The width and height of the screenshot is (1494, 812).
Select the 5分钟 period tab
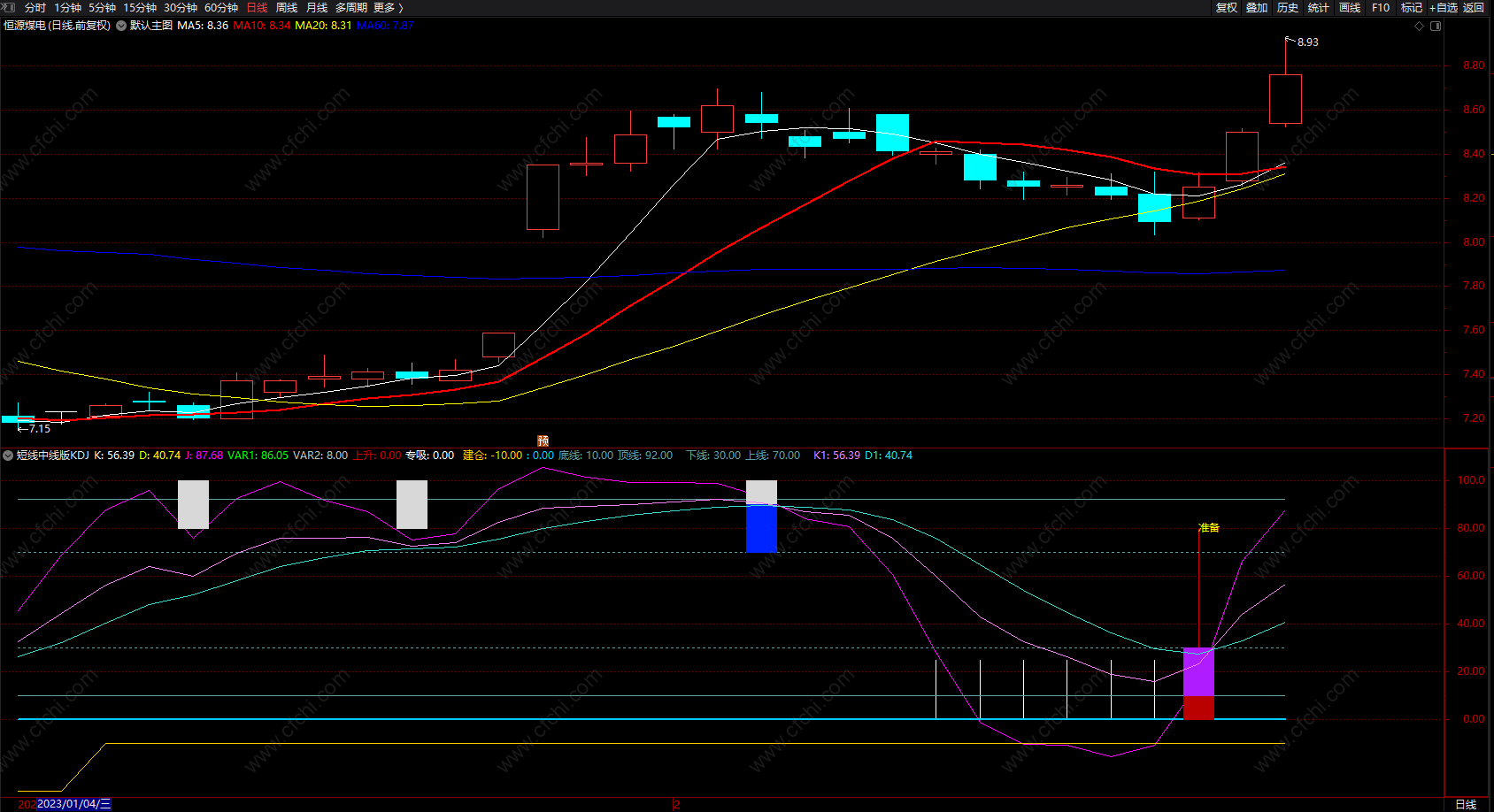coord(103,7)
